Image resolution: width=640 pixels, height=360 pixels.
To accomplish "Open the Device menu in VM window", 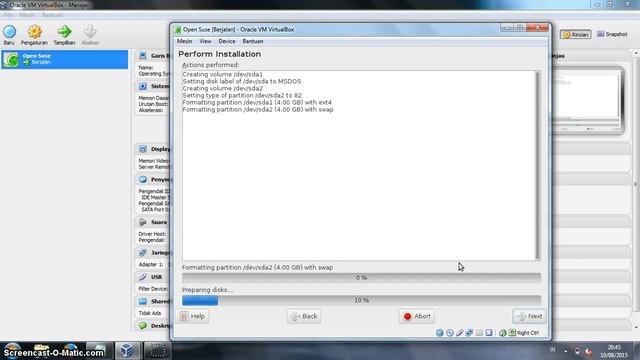I will coord(227,41).
